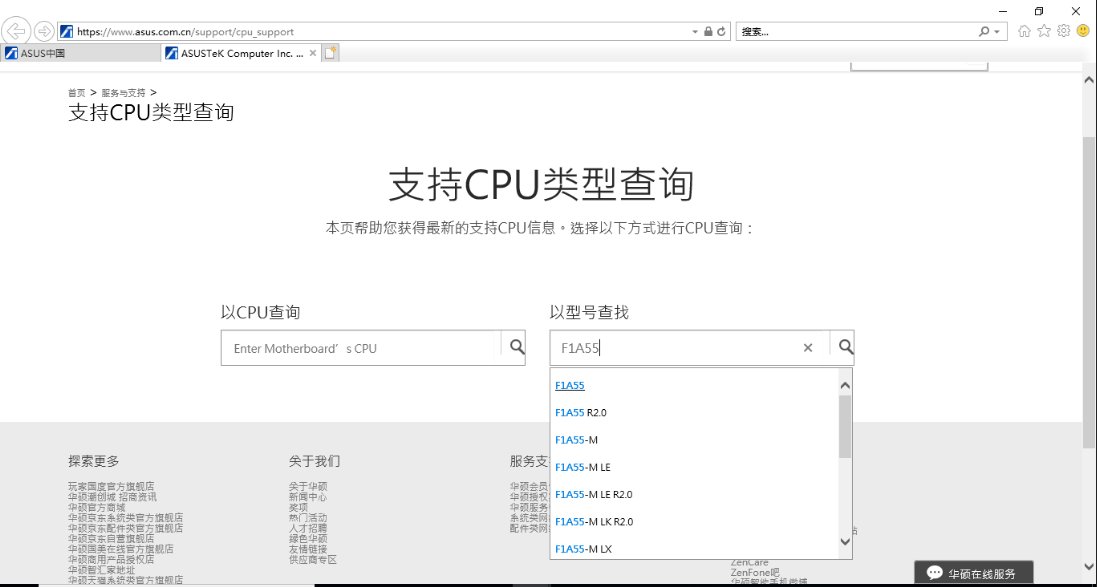Screen dimensions: 1097x587
Task: Expand the Compatibility View dropdown in address bar
Action: pyautogui.click(x=694, y=30)
